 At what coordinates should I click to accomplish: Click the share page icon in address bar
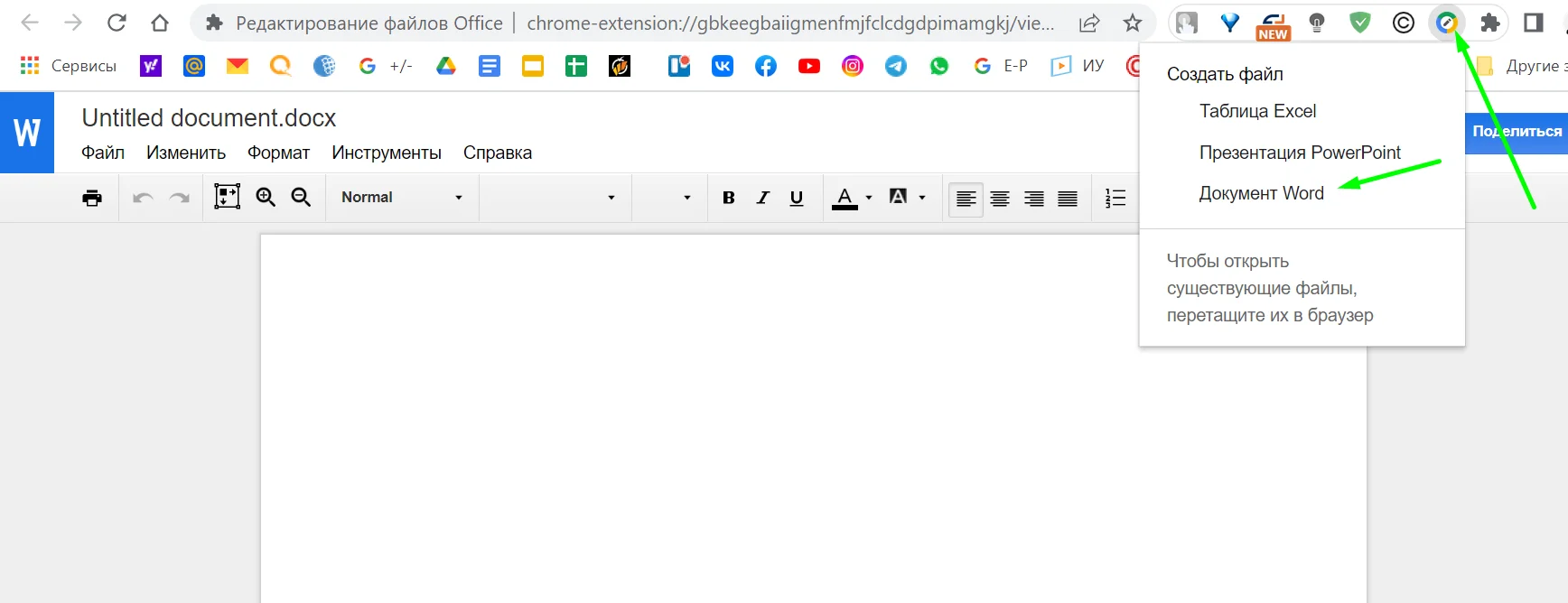click(1089, 23)
